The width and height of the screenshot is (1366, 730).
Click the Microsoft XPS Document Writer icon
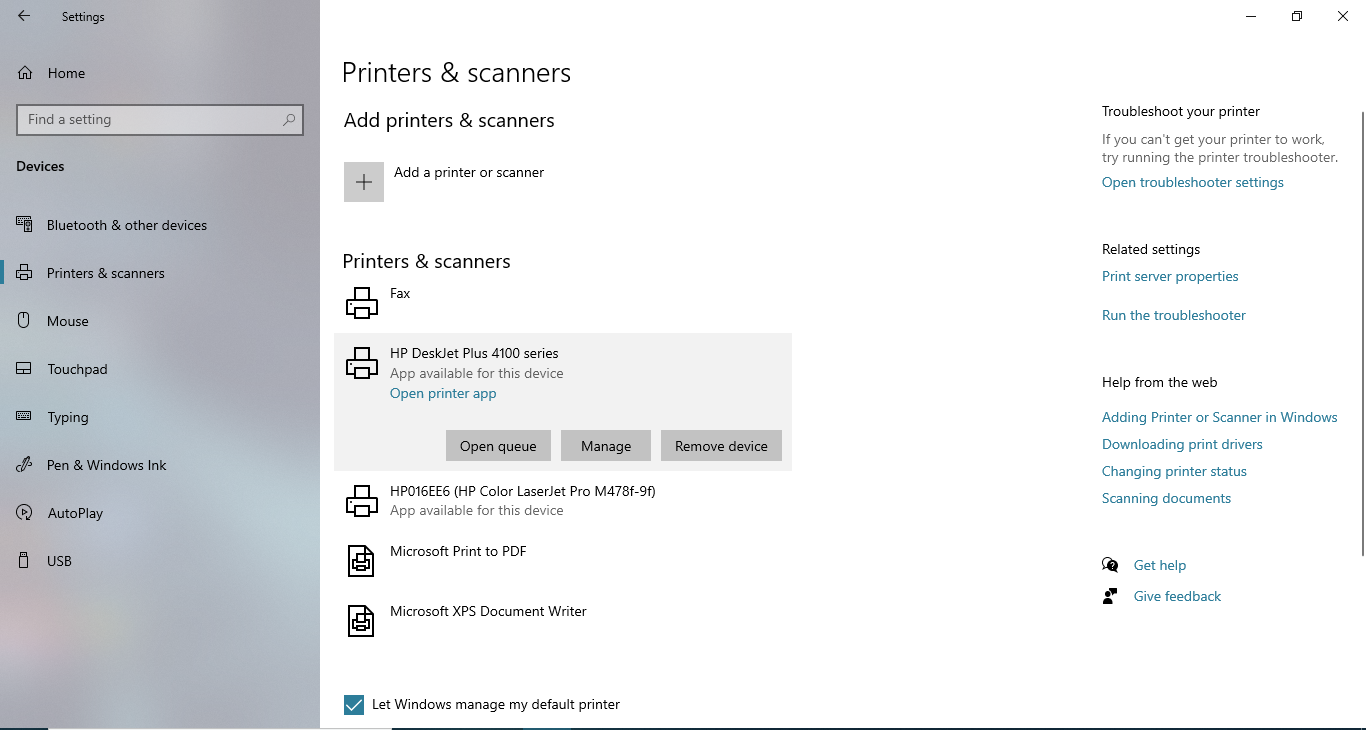pos(361,621)
